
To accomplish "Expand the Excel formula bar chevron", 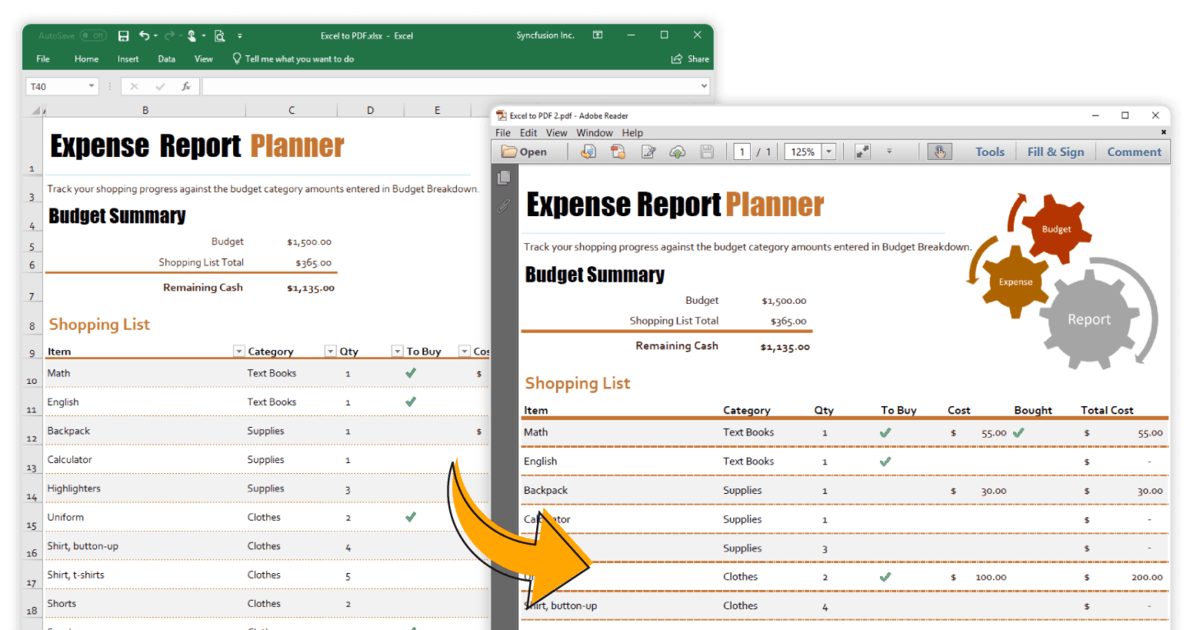I will tap(704, 87).
